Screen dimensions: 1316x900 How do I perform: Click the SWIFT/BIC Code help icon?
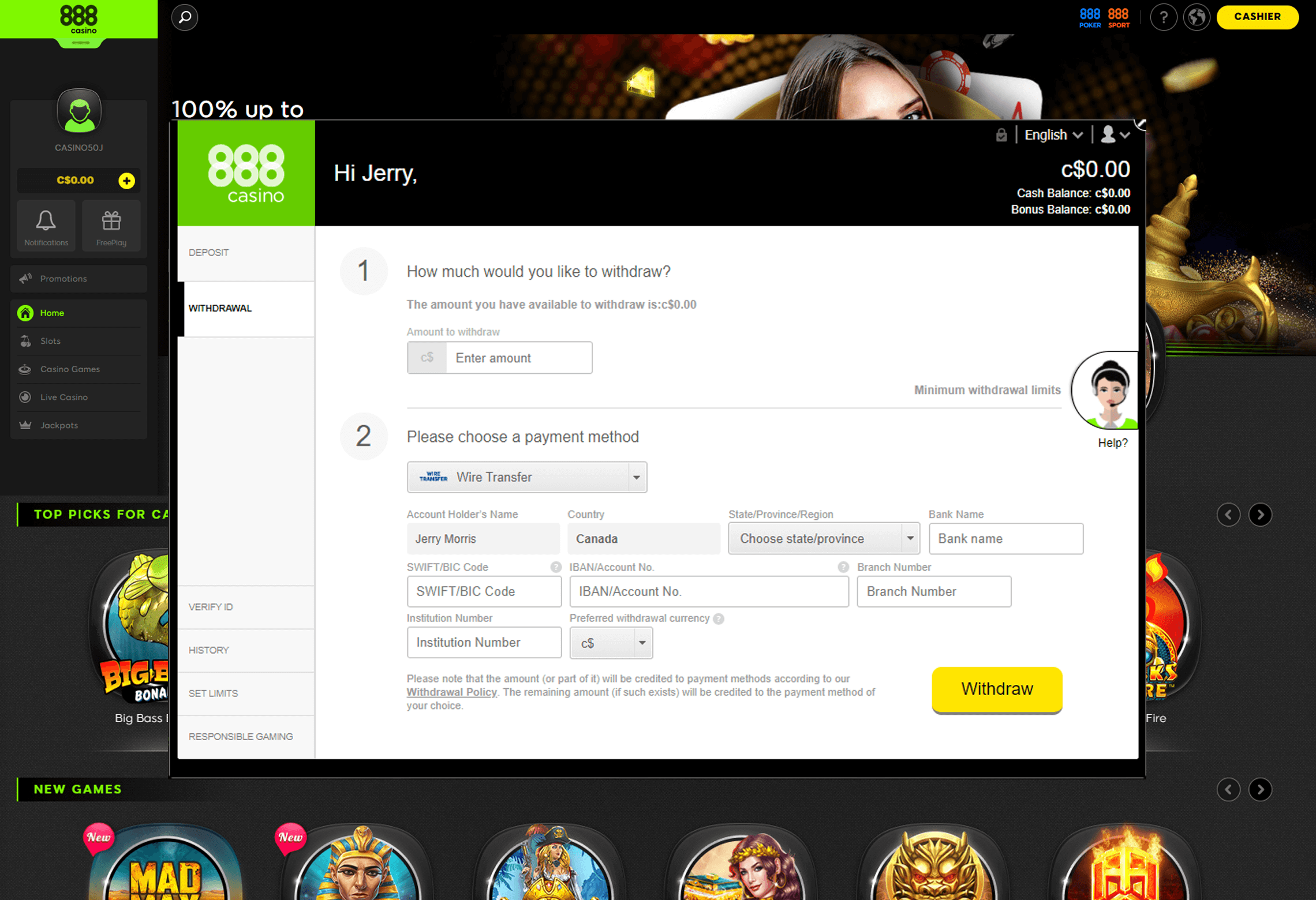click(x=556, y=567)
